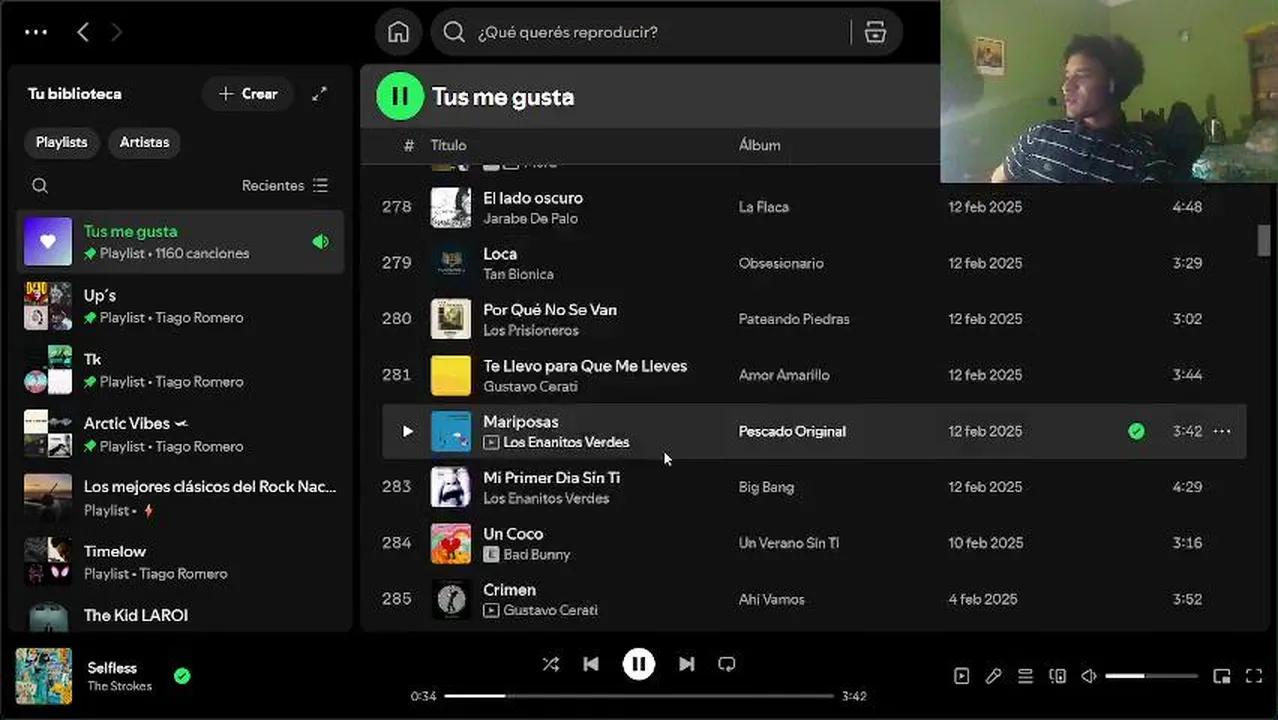Skip to the next track

(x=686, y=664)
